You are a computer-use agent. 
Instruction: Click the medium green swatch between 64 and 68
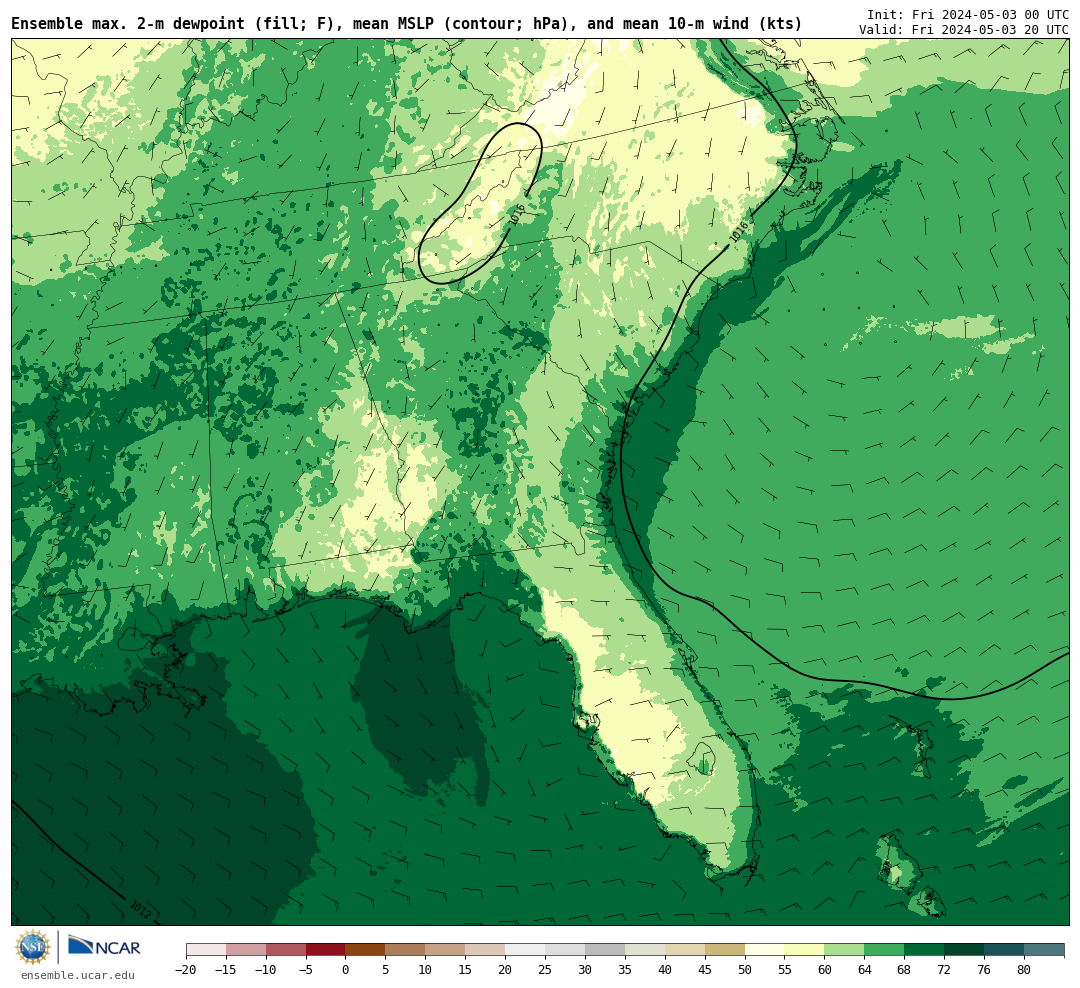click(884, 950)
